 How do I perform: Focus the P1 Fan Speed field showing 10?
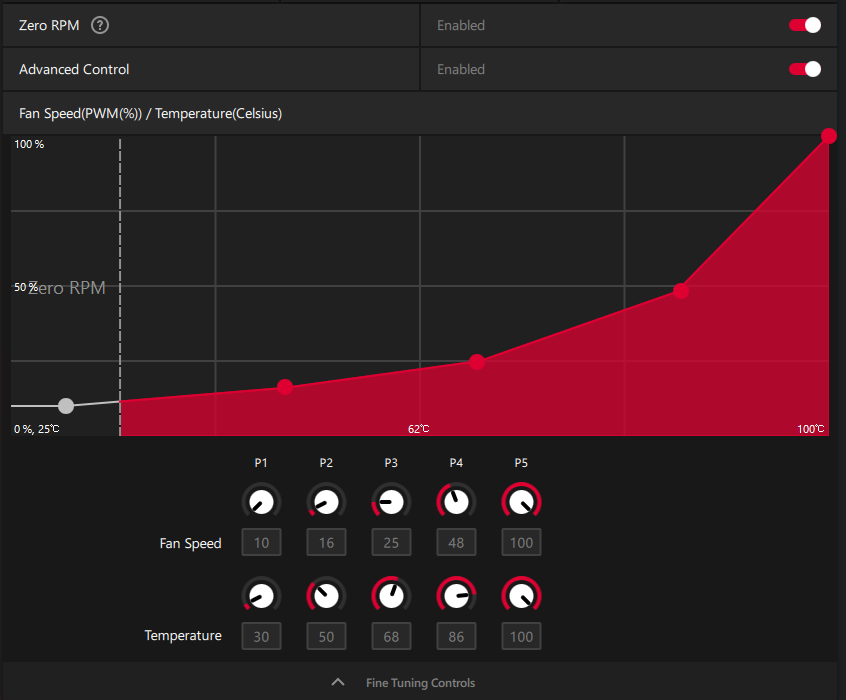(261, 542)
